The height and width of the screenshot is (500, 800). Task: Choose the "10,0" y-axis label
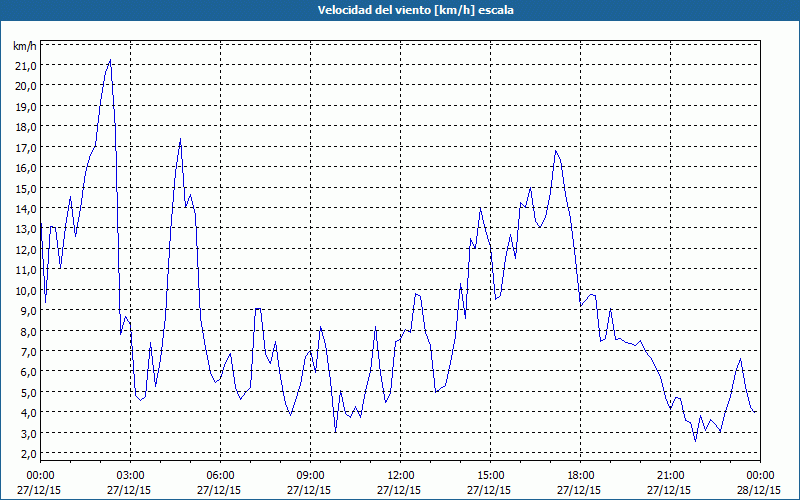click(26, 290)
